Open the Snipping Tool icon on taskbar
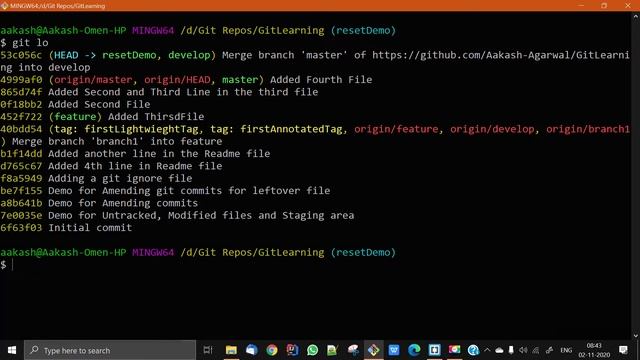This screenshot has height=360, width=640. click(x=353, y=350)
